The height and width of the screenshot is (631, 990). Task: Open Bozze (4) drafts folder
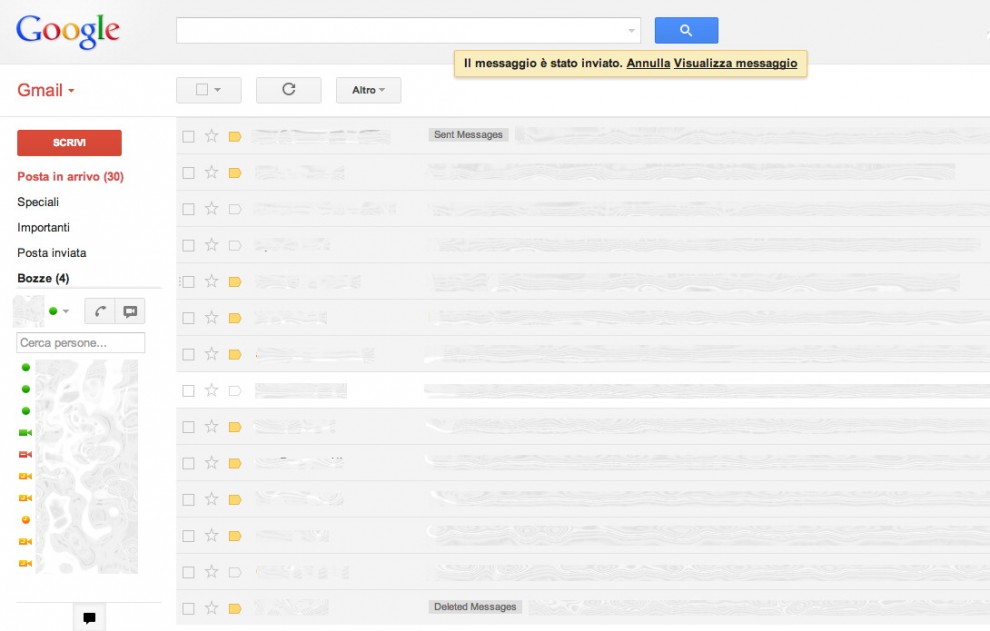43,278
